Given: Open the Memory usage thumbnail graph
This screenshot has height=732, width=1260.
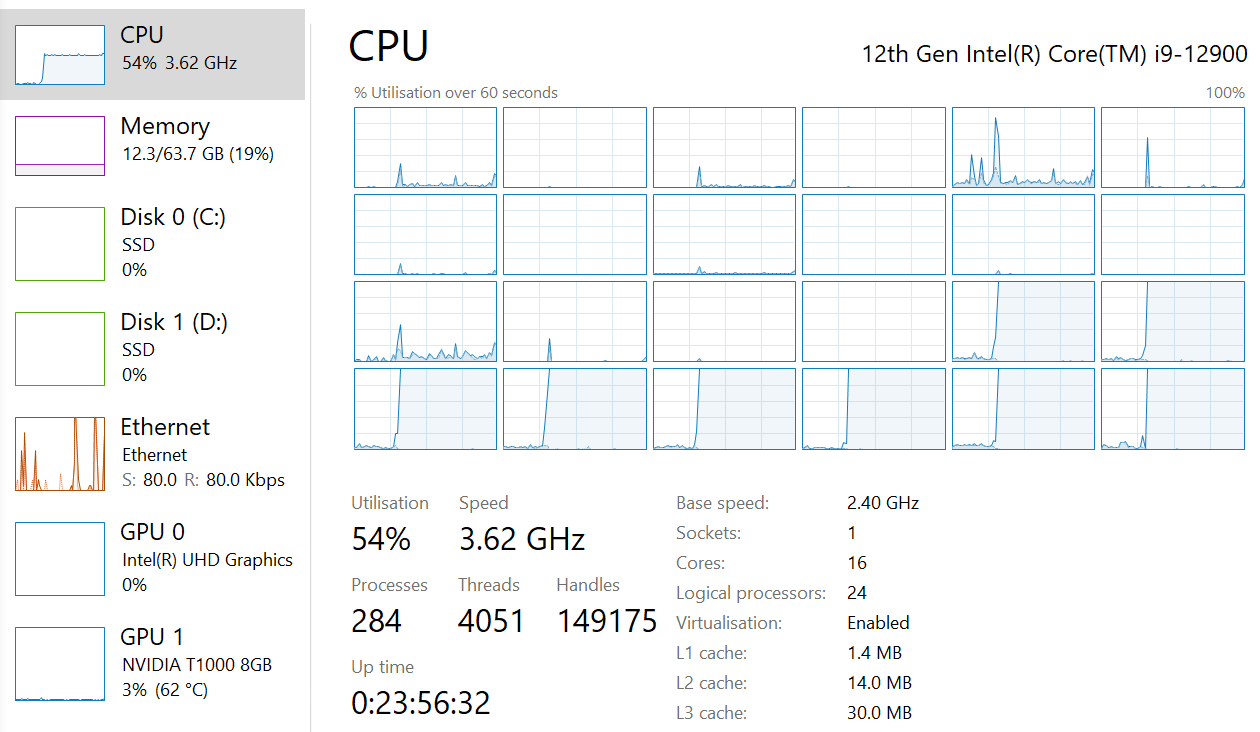Looking at the screenshot, I should 60,146.
